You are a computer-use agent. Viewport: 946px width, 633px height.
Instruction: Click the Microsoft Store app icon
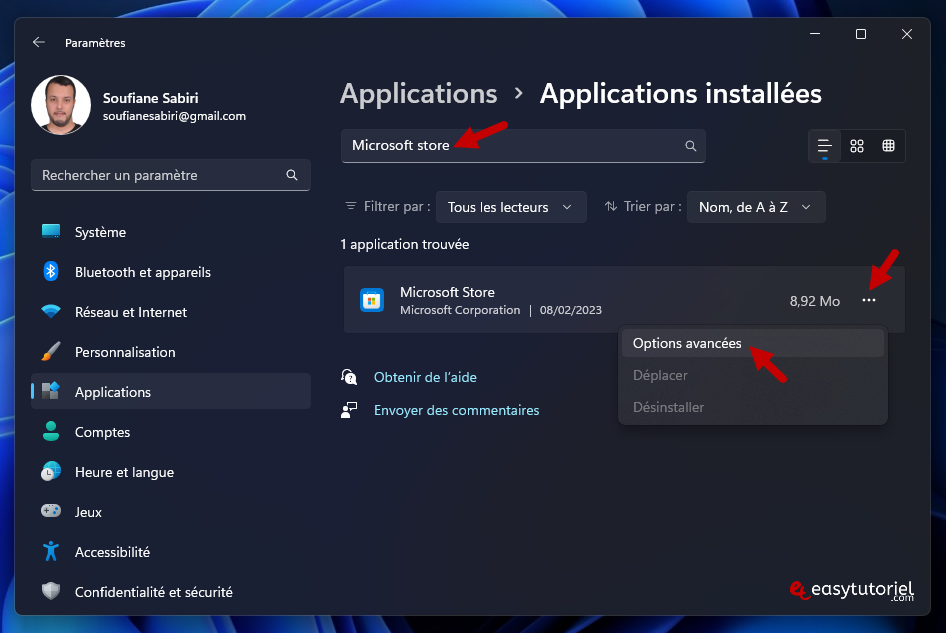click(372, 300)
